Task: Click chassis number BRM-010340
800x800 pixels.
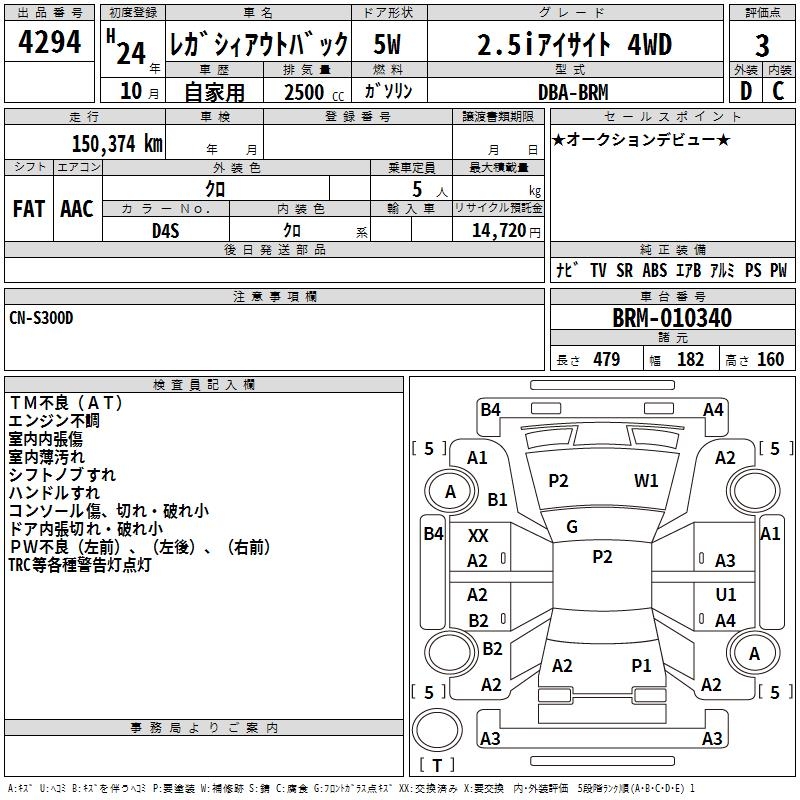Action: coord(672,317)
